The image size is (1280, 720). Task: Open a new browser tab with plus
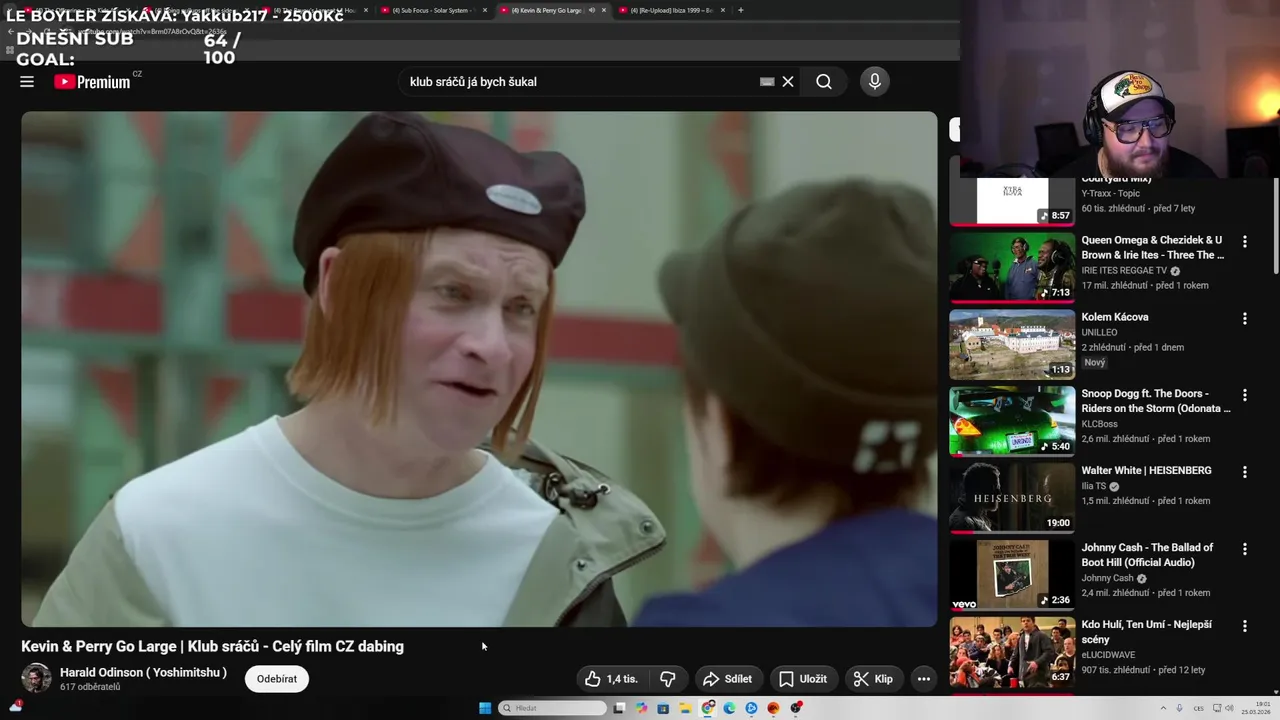tap(740, 10)
